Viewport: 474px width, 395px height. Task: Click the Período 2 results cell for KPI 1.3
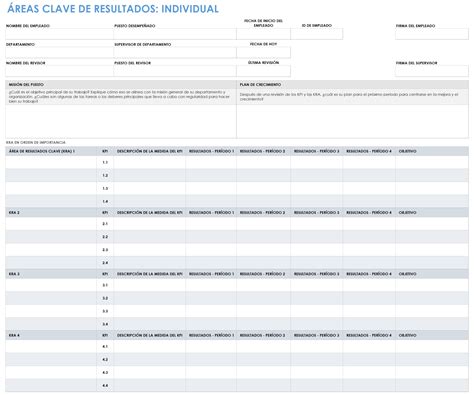(x=263, y=188)
